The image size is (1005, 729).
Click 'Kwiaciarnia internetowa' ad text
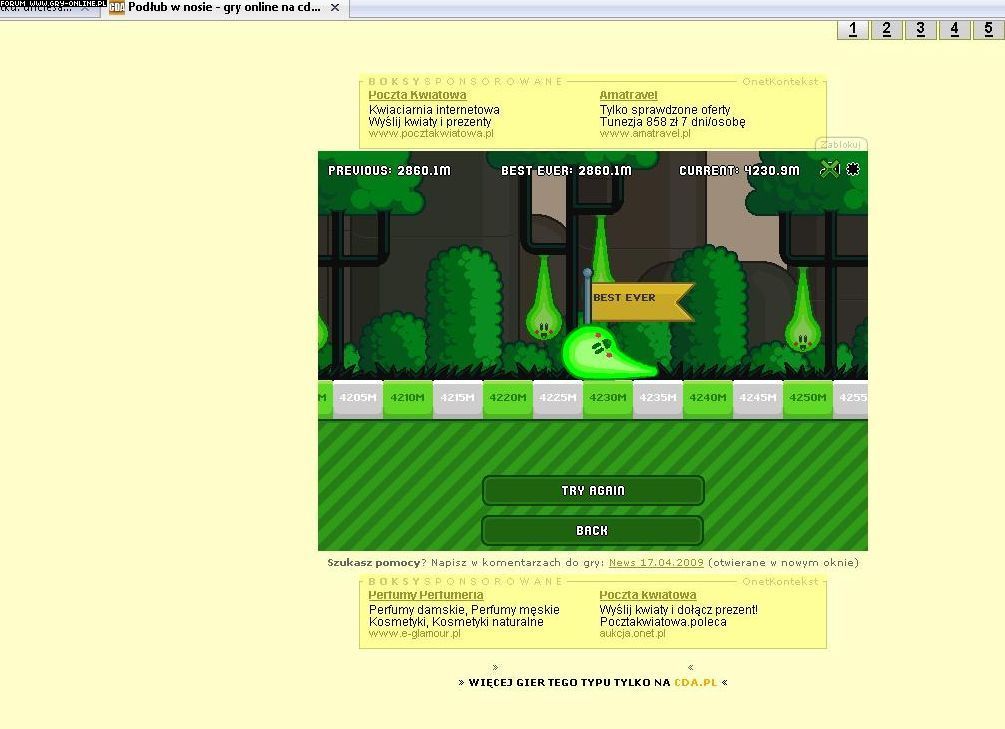435,110
